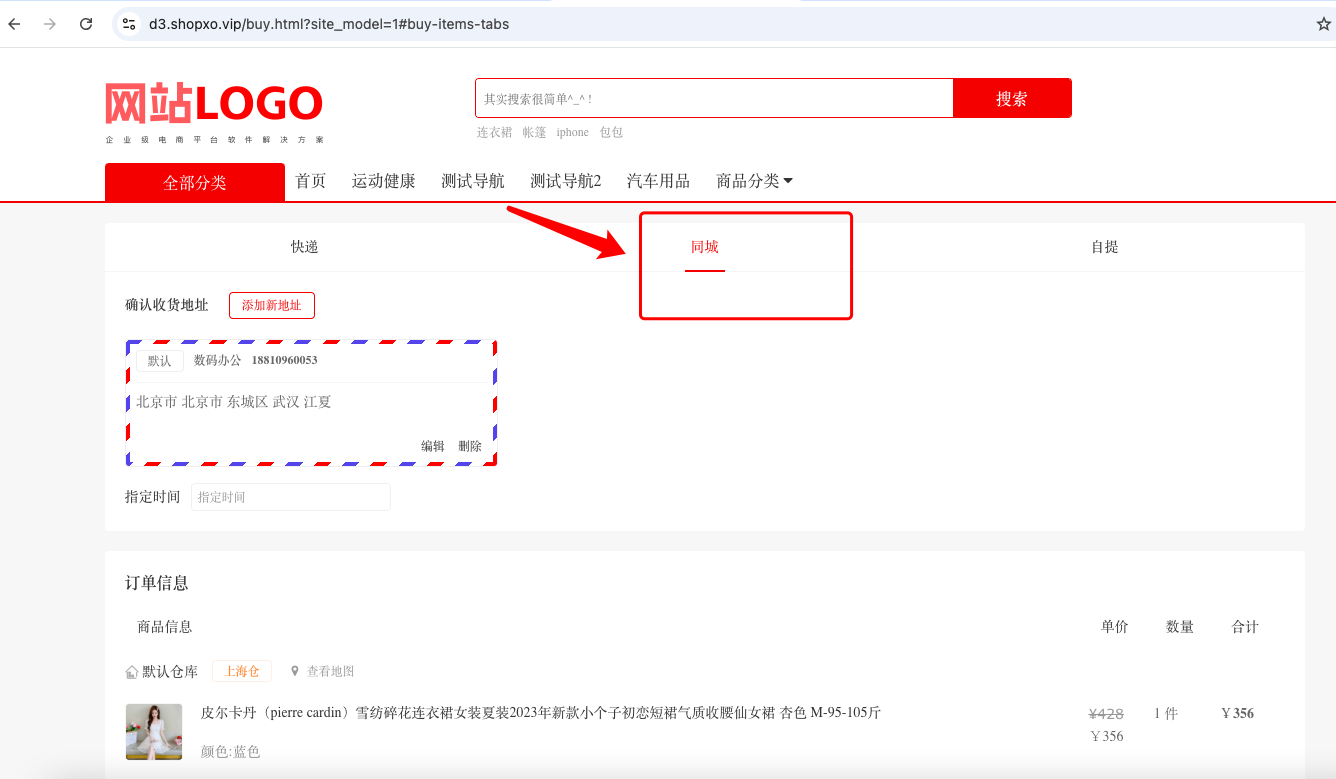Select the address 北京市 北京市 东城区 武汉 江夏
Image resolution: width=1336 pixels, height=779 pixels.
coord(233,402)
